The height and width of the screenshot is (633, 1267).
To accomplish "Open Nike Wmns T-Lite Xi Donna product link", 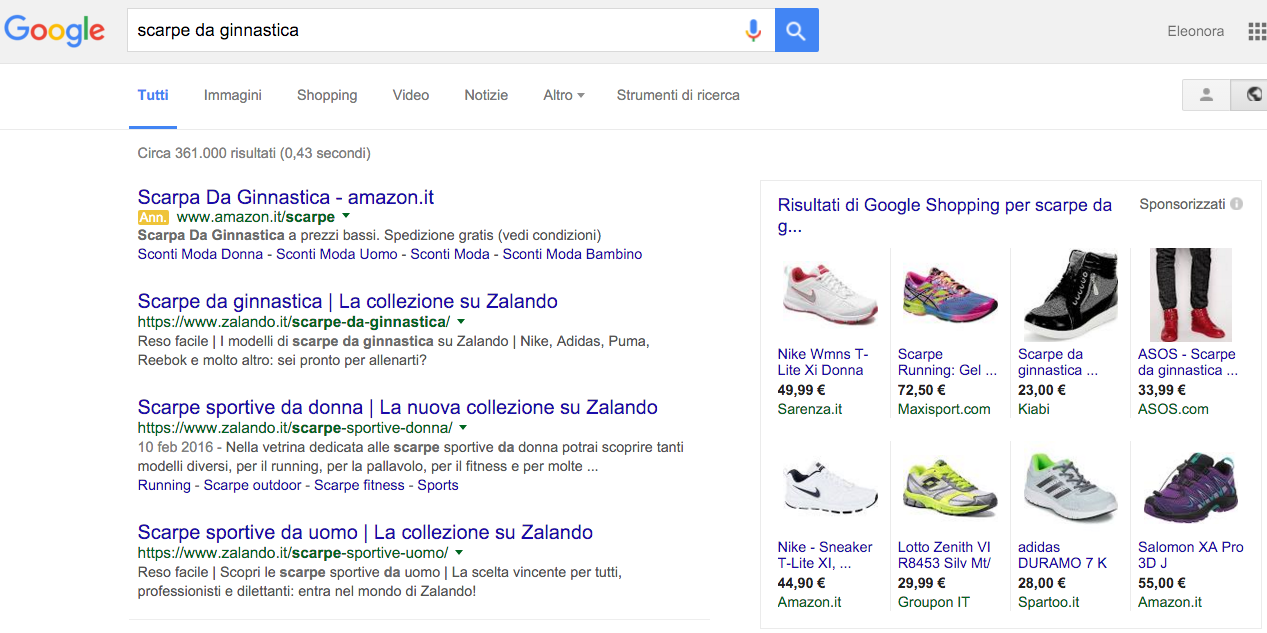I will 823,362.
